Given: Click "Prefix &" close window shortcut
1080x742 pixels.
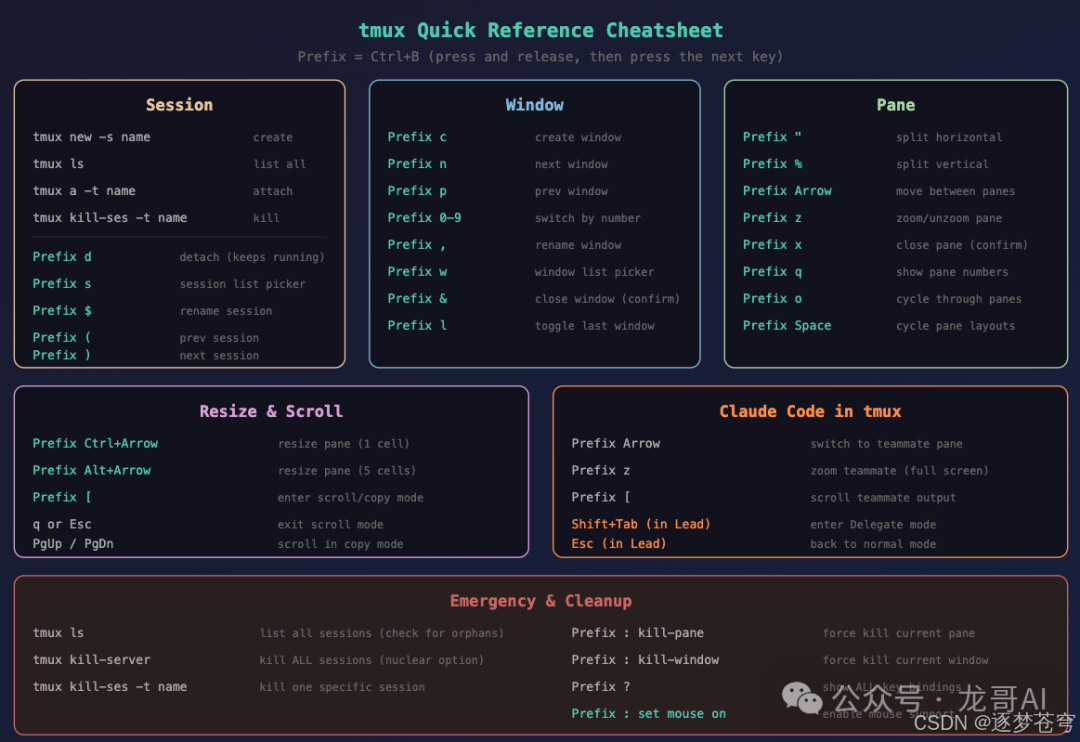Looking at the screenshot, I should click(x=417, y=298).
